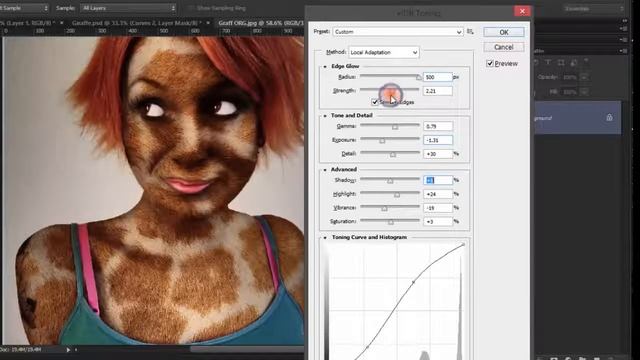Switch to the Giraff ORG.jpg document tab
The width and height of the screenshot is (640, 360).
pos(260,23)
